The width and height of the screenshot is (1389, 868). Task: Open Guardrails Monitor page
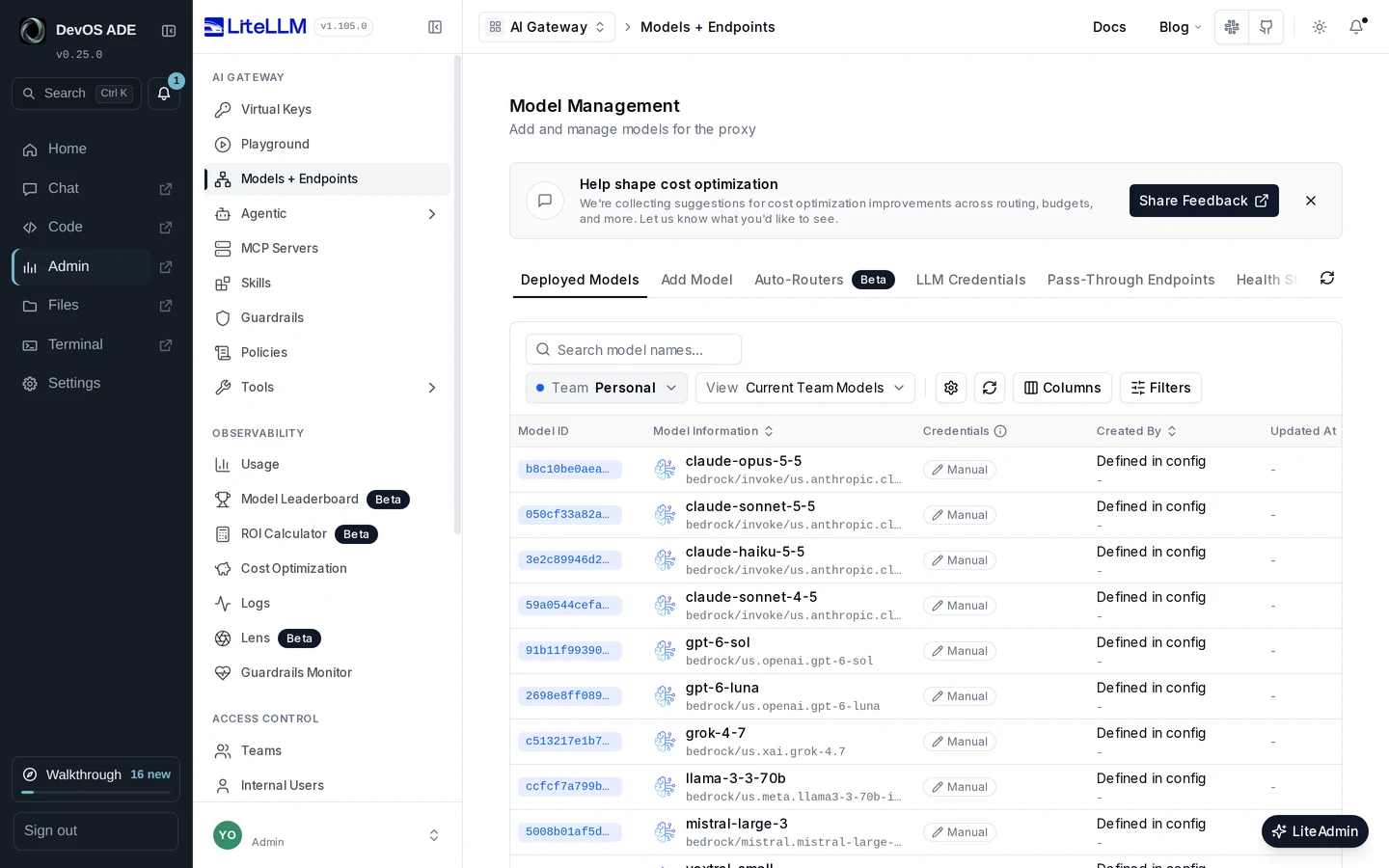[327, 673]
